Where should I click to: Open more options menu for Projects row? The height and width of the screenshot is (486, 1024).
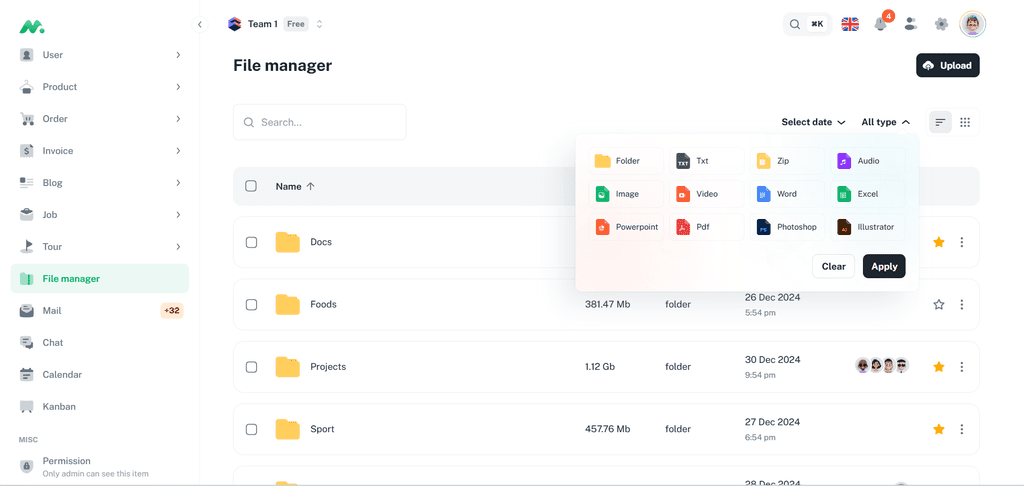point(961,367)
